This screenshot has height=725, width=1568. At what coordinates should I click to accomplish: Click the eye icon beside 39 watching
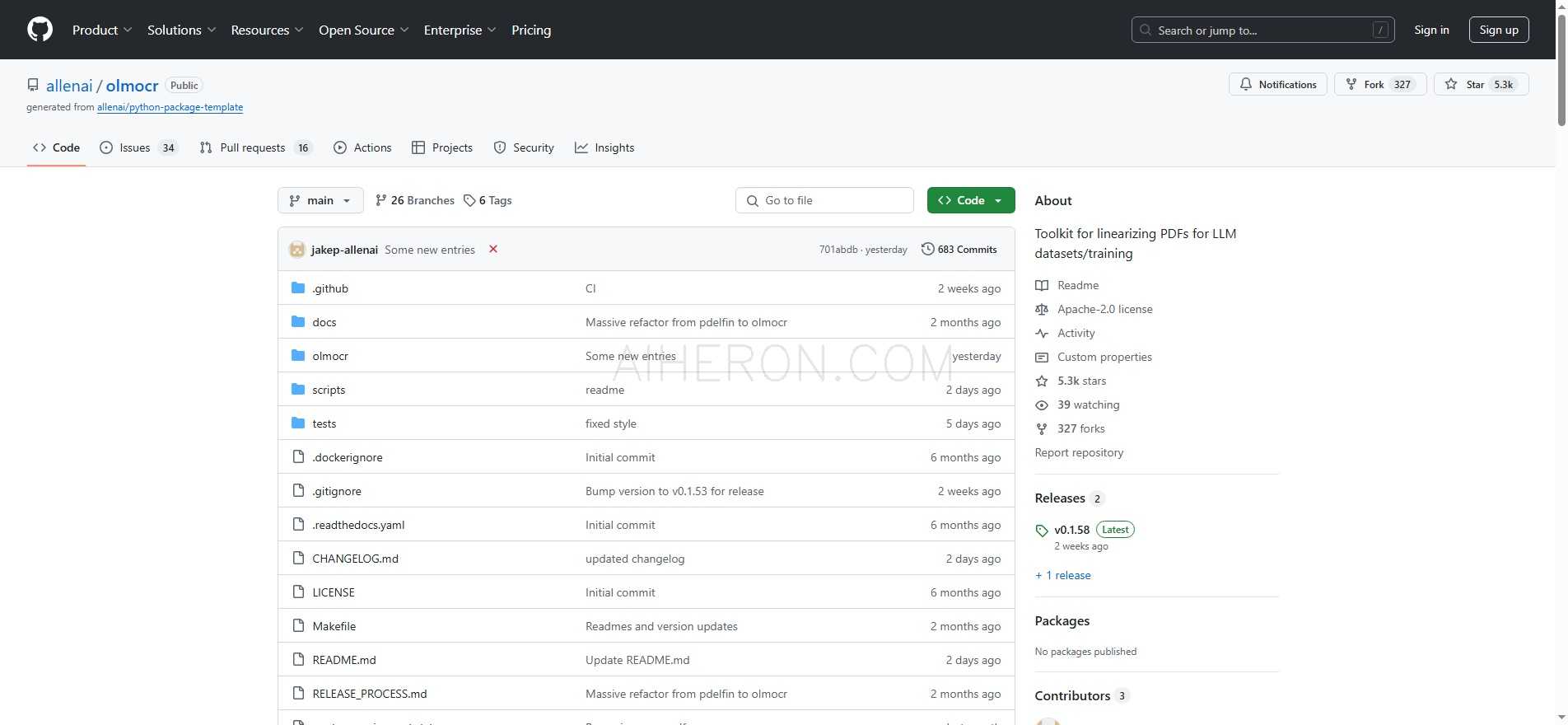tap(1042, 405)
